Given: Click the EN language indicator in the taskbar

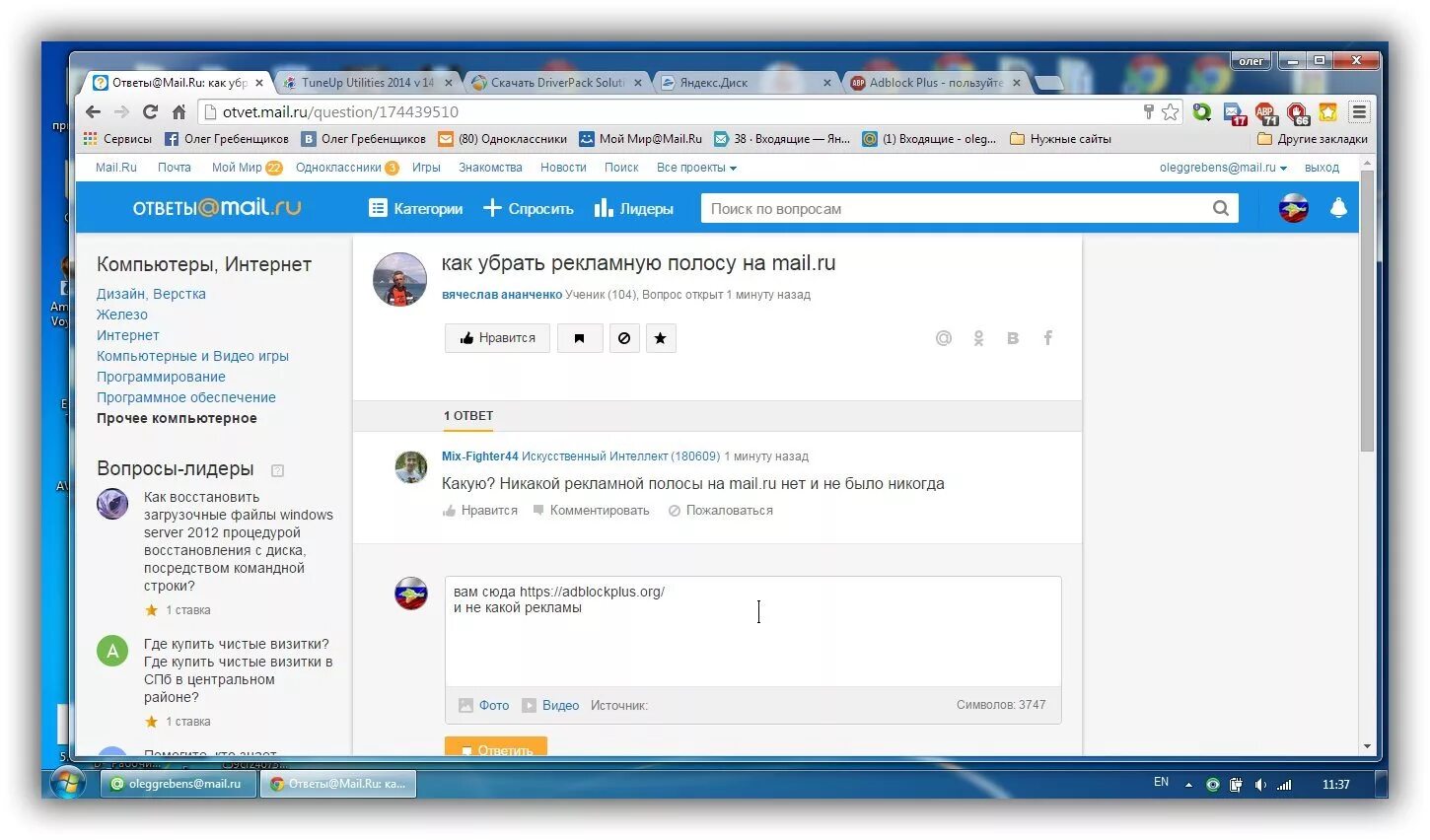Looking at the screenshot, I should pyautogui.click(x=1161, y=783).
